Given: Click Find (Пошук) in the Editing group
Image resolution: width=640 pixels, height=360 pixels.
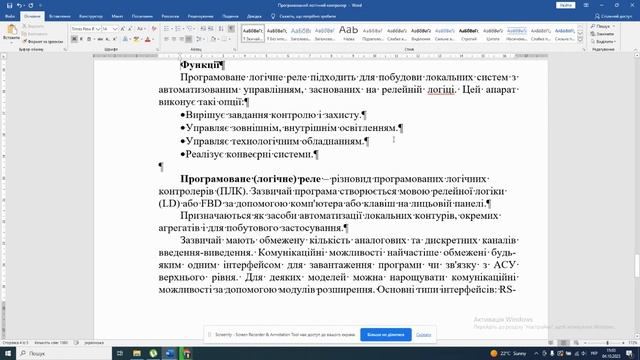Looking at the screenshot, I should pyautogui.click(x=602, y=26).
